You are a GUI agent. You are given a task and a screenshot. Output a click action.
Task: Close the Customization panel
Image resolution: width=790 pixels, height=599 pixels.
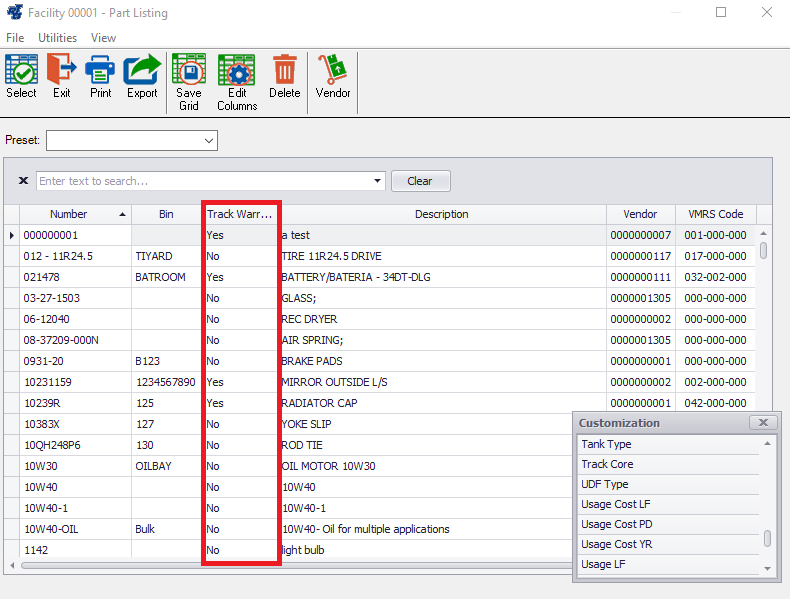[x=763, y=423]
